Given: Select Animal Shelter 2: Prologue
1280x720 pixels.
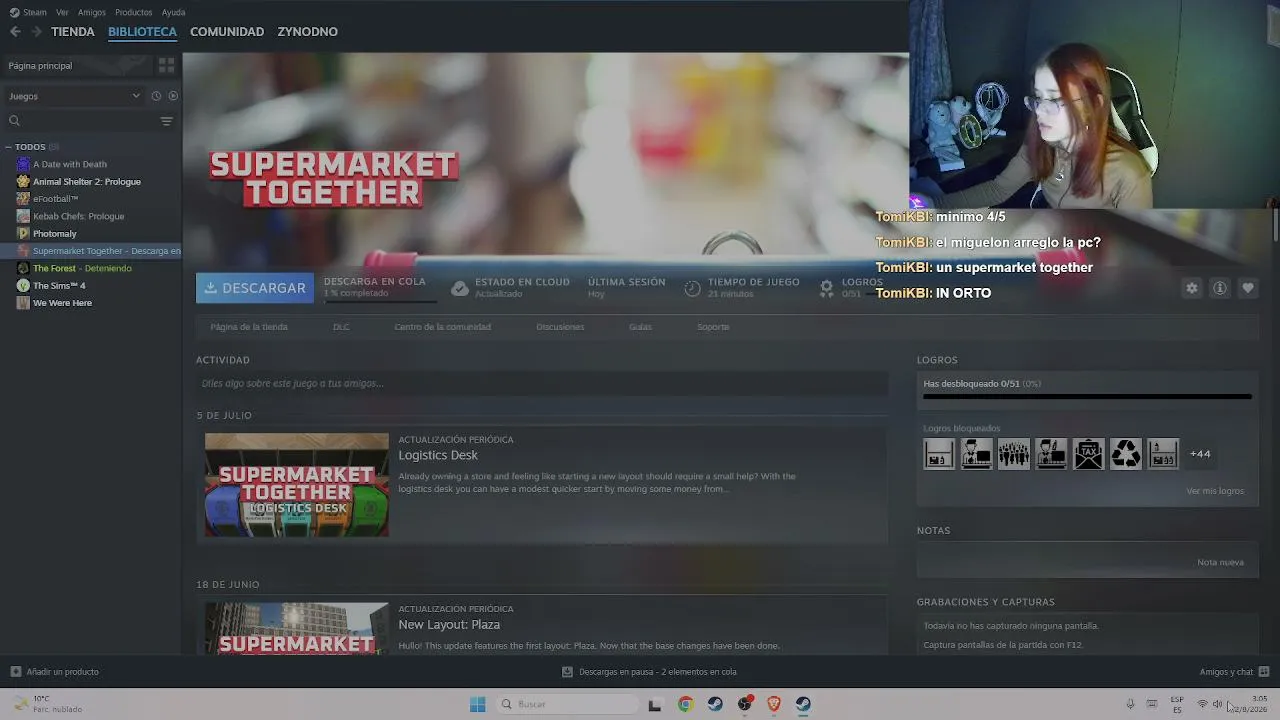Looking at the screenshot, I should (x=87, y=182).
